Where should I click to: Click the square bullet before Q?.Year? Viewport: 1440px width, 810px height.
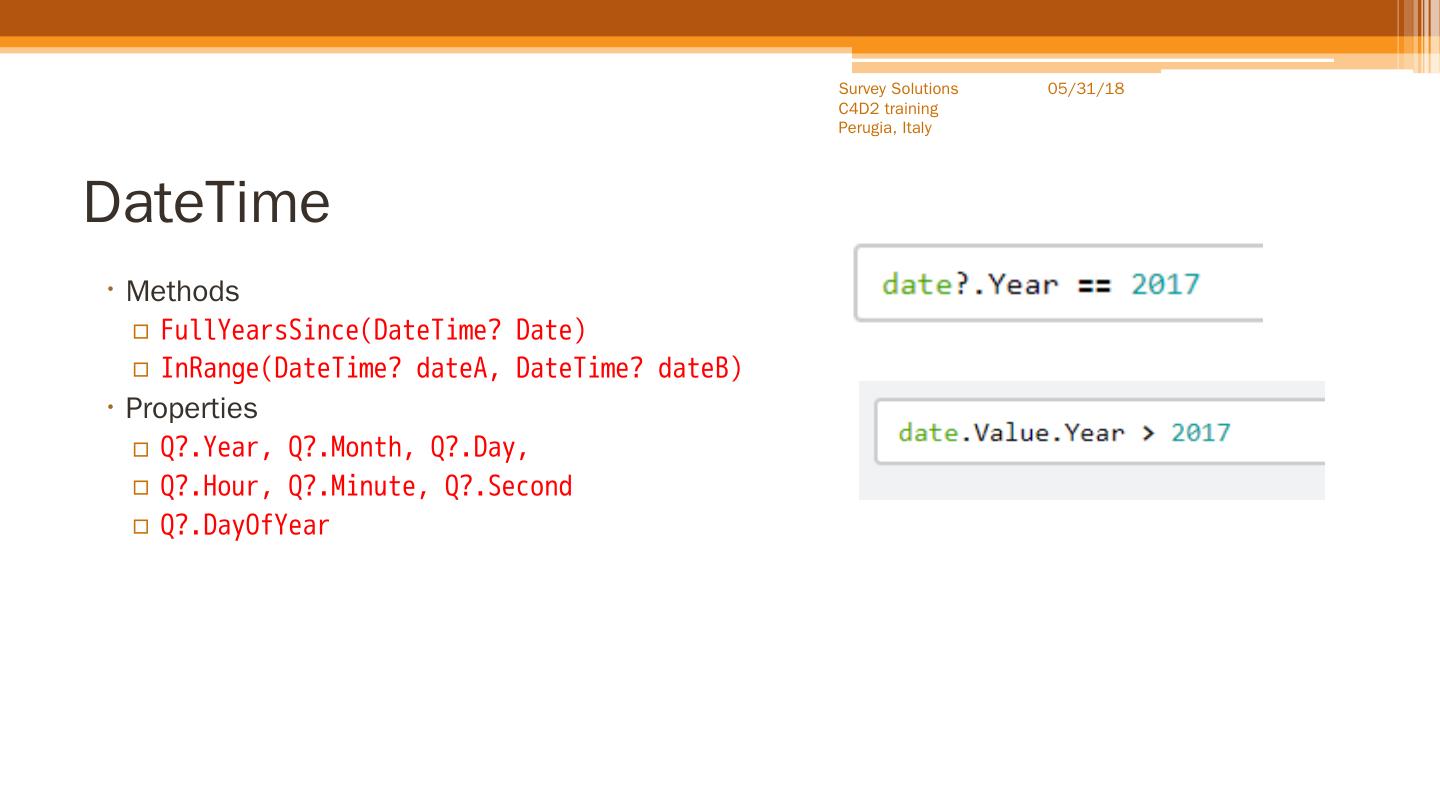tap(140, 448)
